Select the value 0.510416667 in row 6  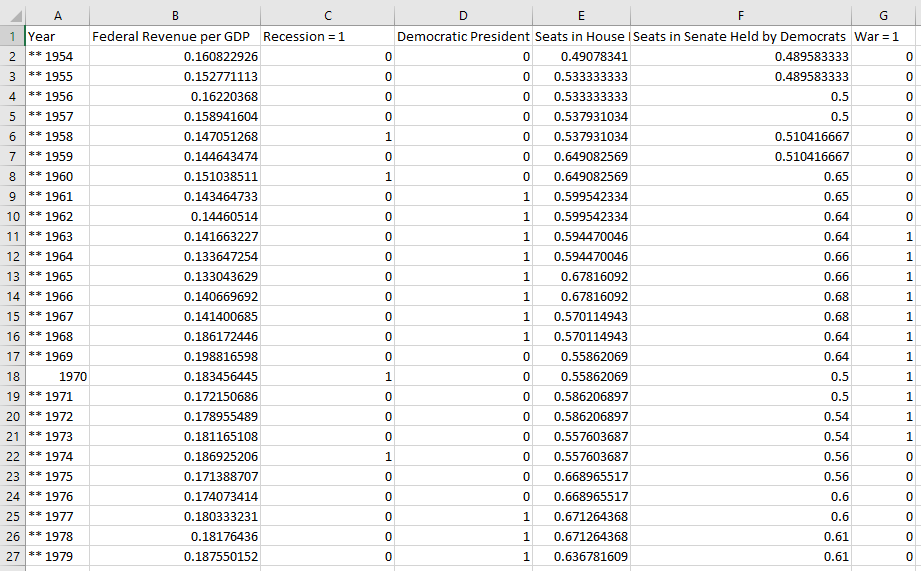click(741, 136)
